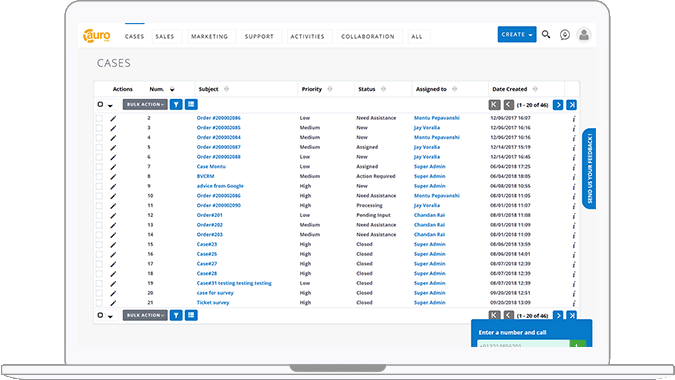This screenshot has width=675, height=380.
Task: Go to next page top arrow
Action: coord(558,105)
